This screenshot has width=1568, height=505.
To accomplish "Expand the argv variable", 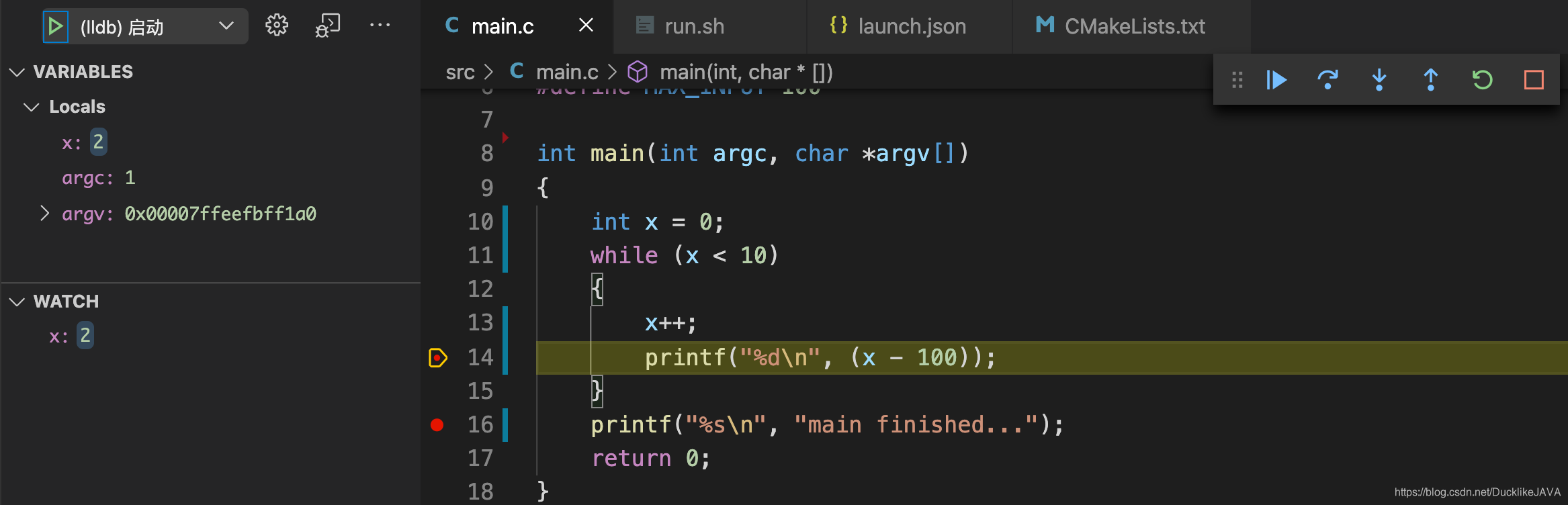I will 44,214.
